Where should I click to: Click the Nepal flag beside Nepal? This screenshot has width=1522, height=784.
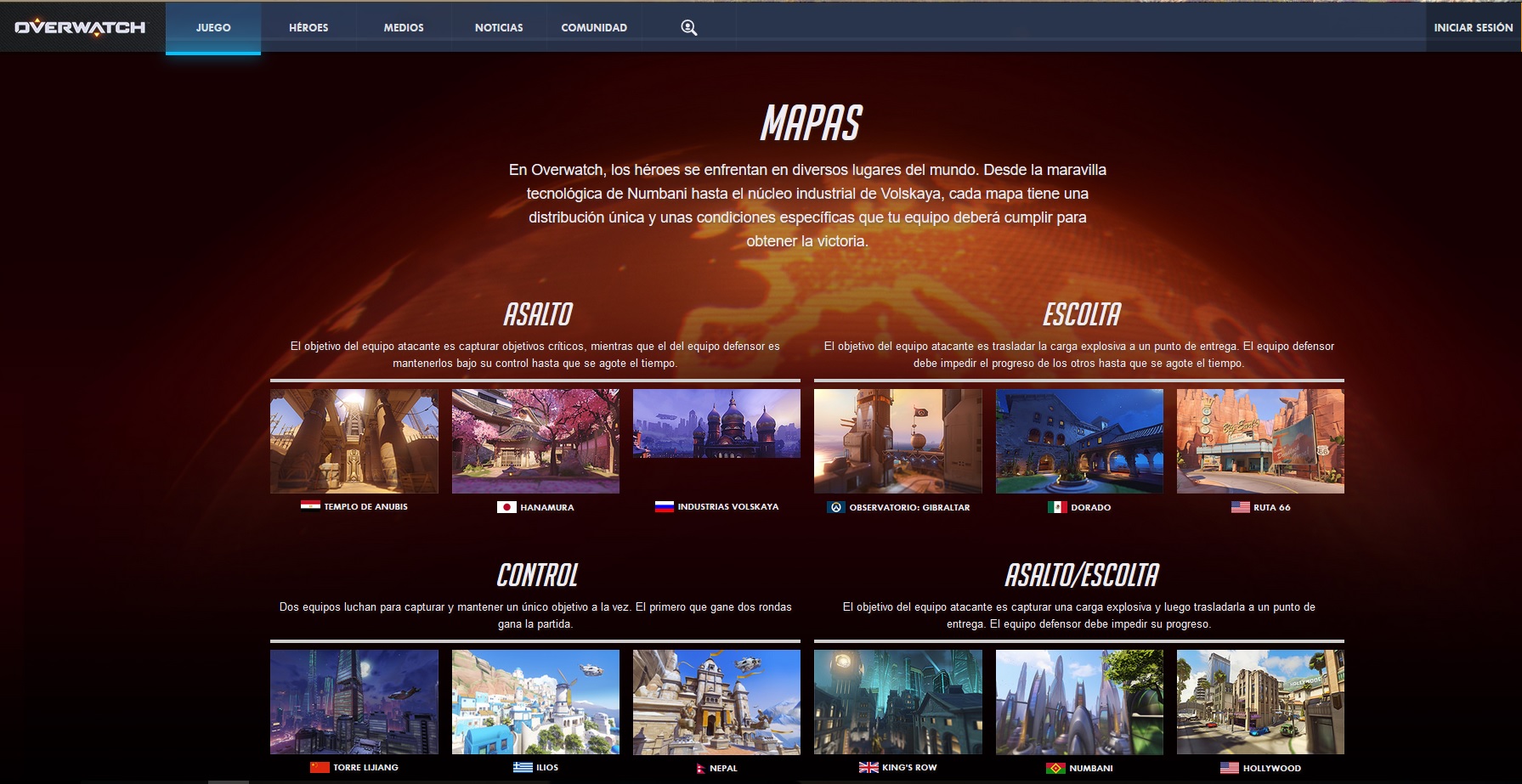[x=701, y=768]
